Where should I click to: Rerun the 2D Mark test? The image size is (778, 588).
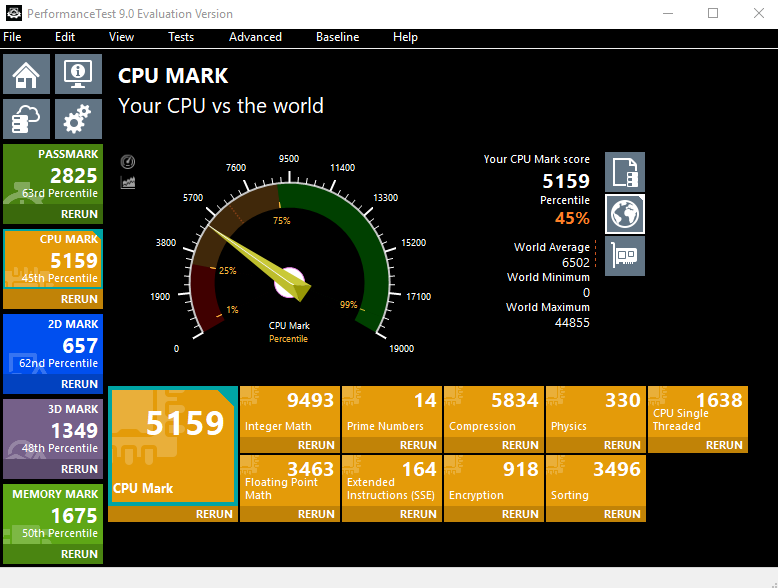coord(53,384)
